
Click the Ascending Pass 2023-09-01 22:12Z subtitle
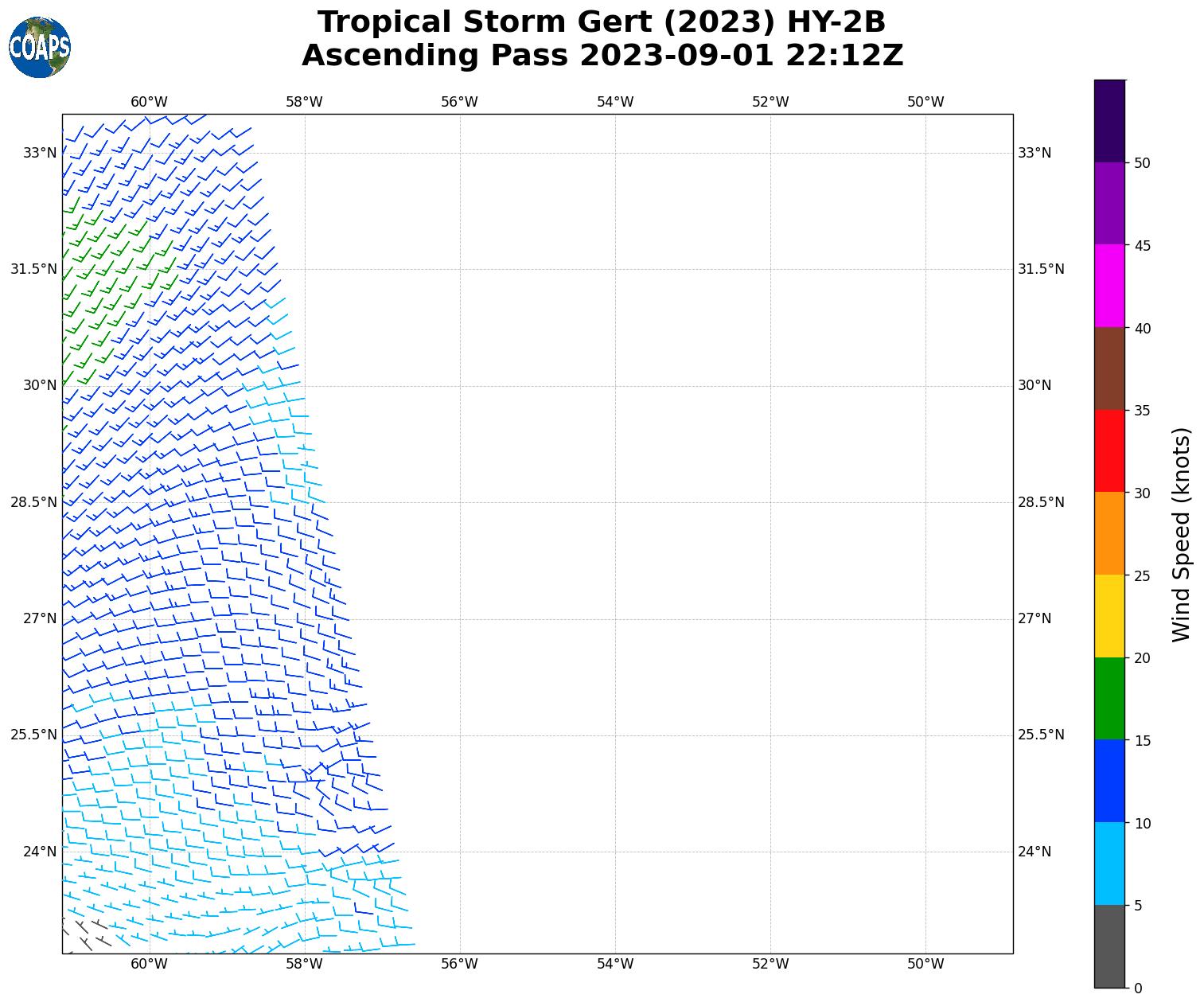602,57
